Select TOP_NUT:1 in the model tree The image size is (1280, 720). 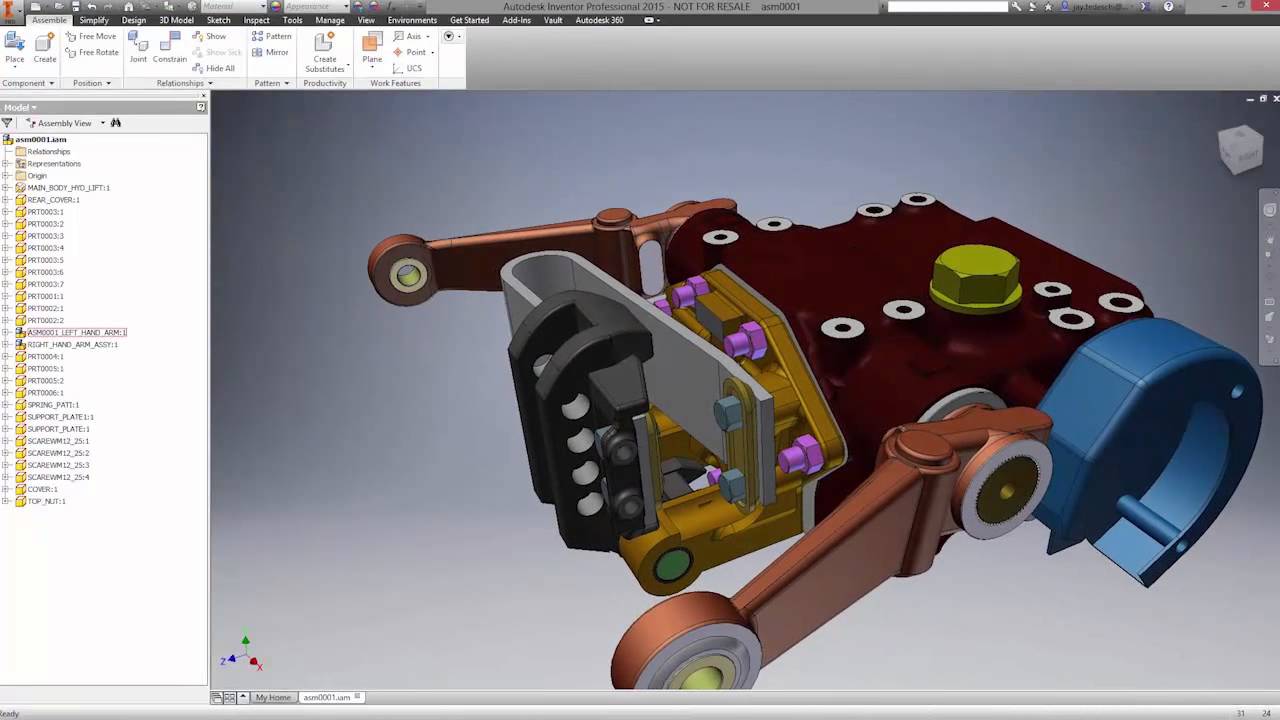pos(46,501)
